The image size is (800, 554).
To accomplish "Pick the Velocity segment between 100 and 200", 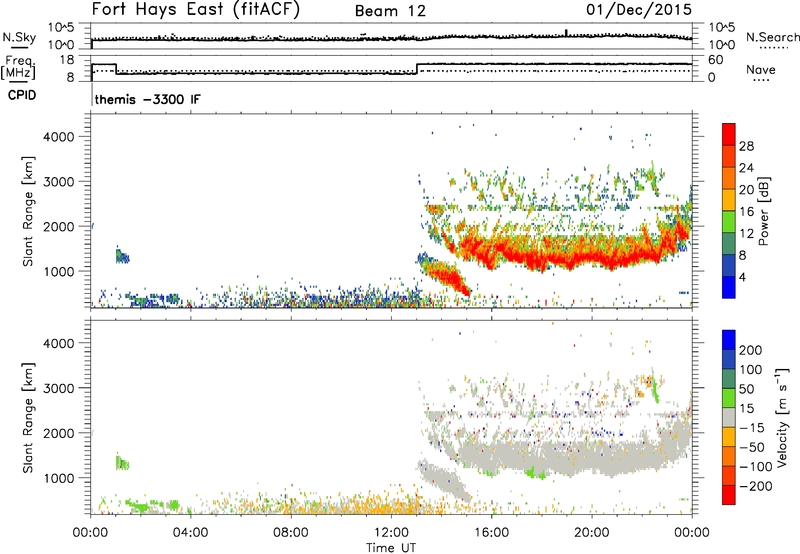I will 729,359.
